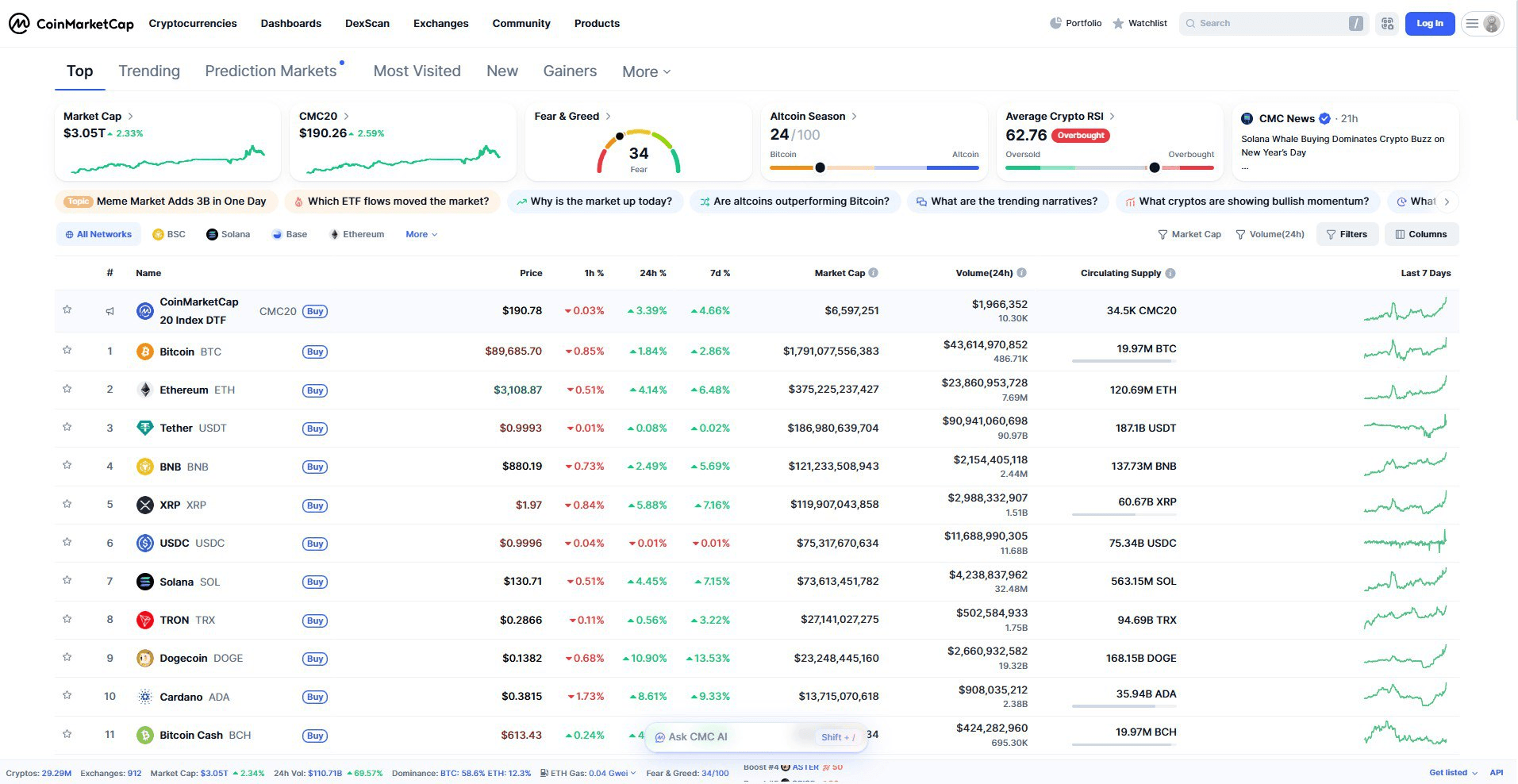Click the Bitcoin coin logo
This screenshot has width=1518, height=784.
[144, 352]
